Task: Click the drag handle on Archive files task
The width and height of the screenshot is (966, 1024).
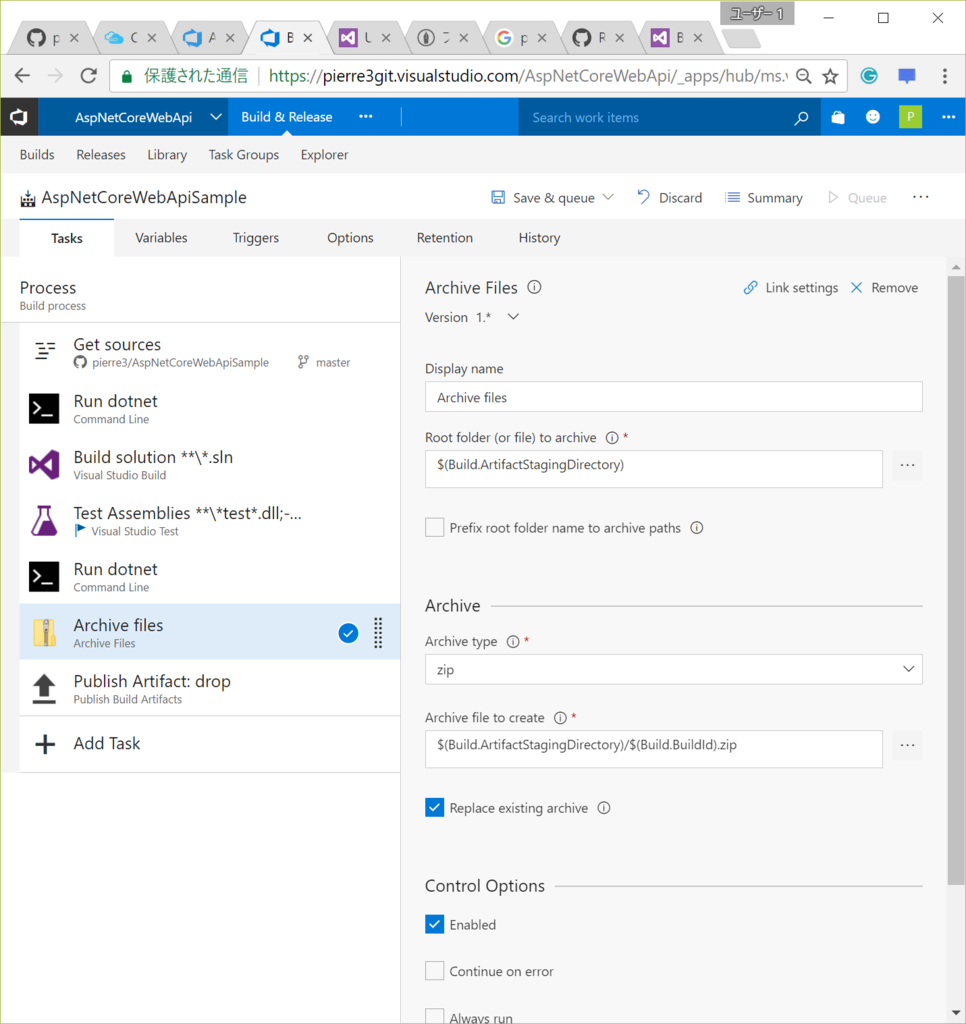Action: coord(378,632)
